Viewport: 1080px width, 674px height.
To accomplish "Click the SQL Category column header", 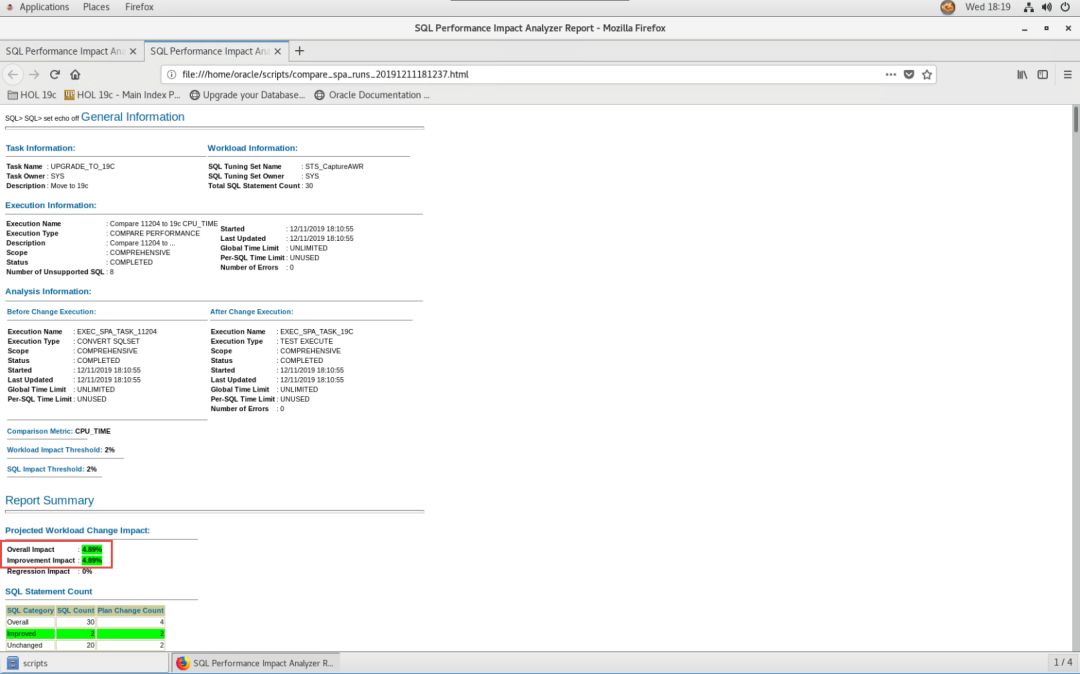I will 30,611.
